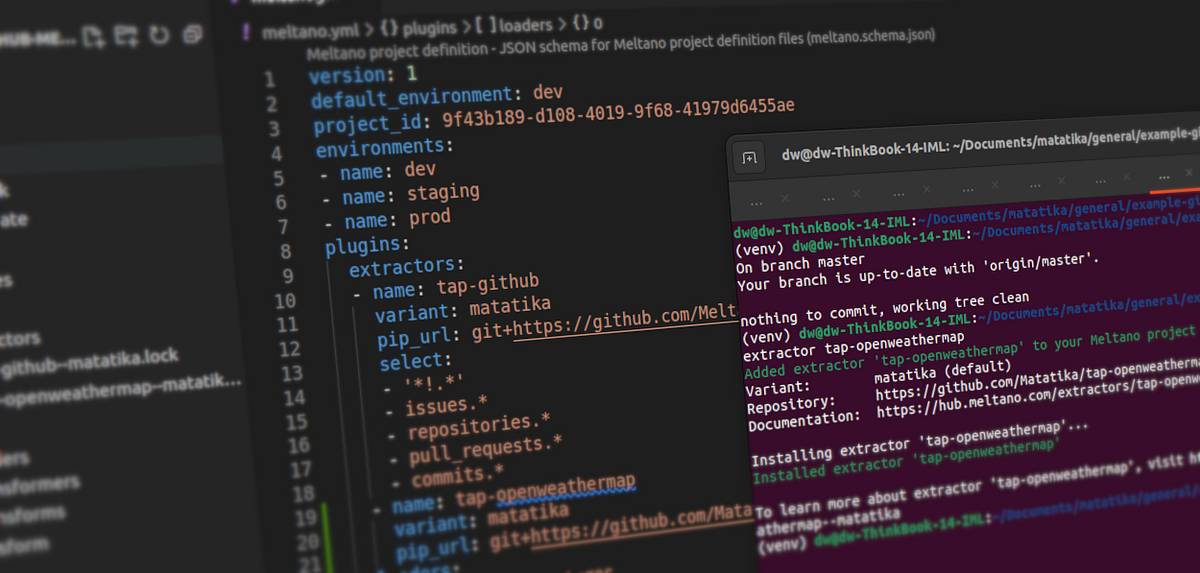Click the 'issues.*' select entry
This screenshot has height=573, width=1200.
pyautogui.click(x=446, y=407)
